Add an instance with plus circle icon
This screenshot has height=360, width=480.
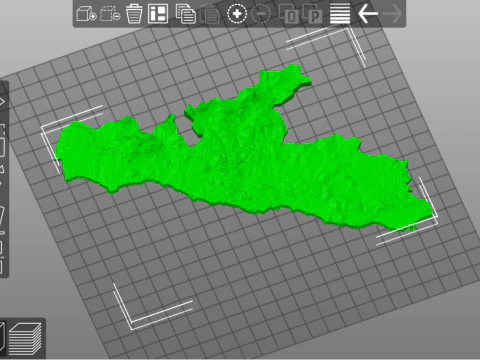237,14
